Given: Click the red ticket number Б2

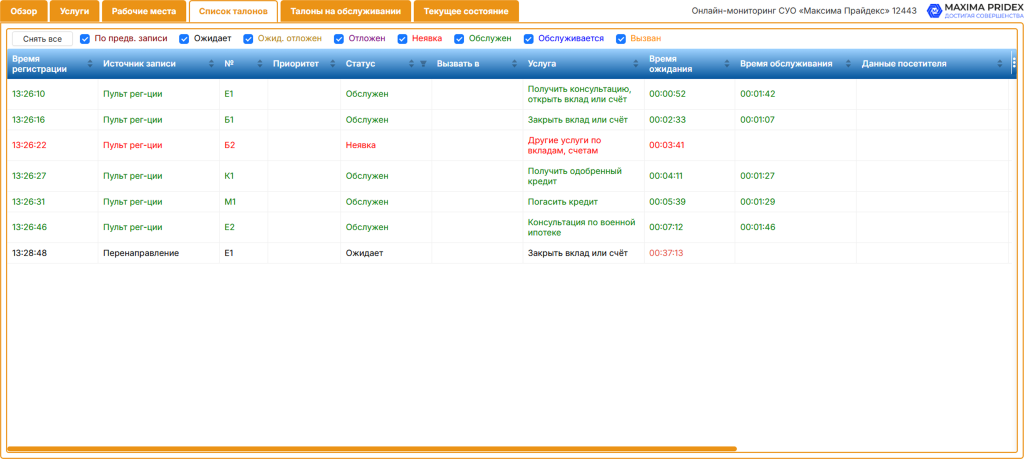Looking at the screenshot, I should [x=229, y=145].
